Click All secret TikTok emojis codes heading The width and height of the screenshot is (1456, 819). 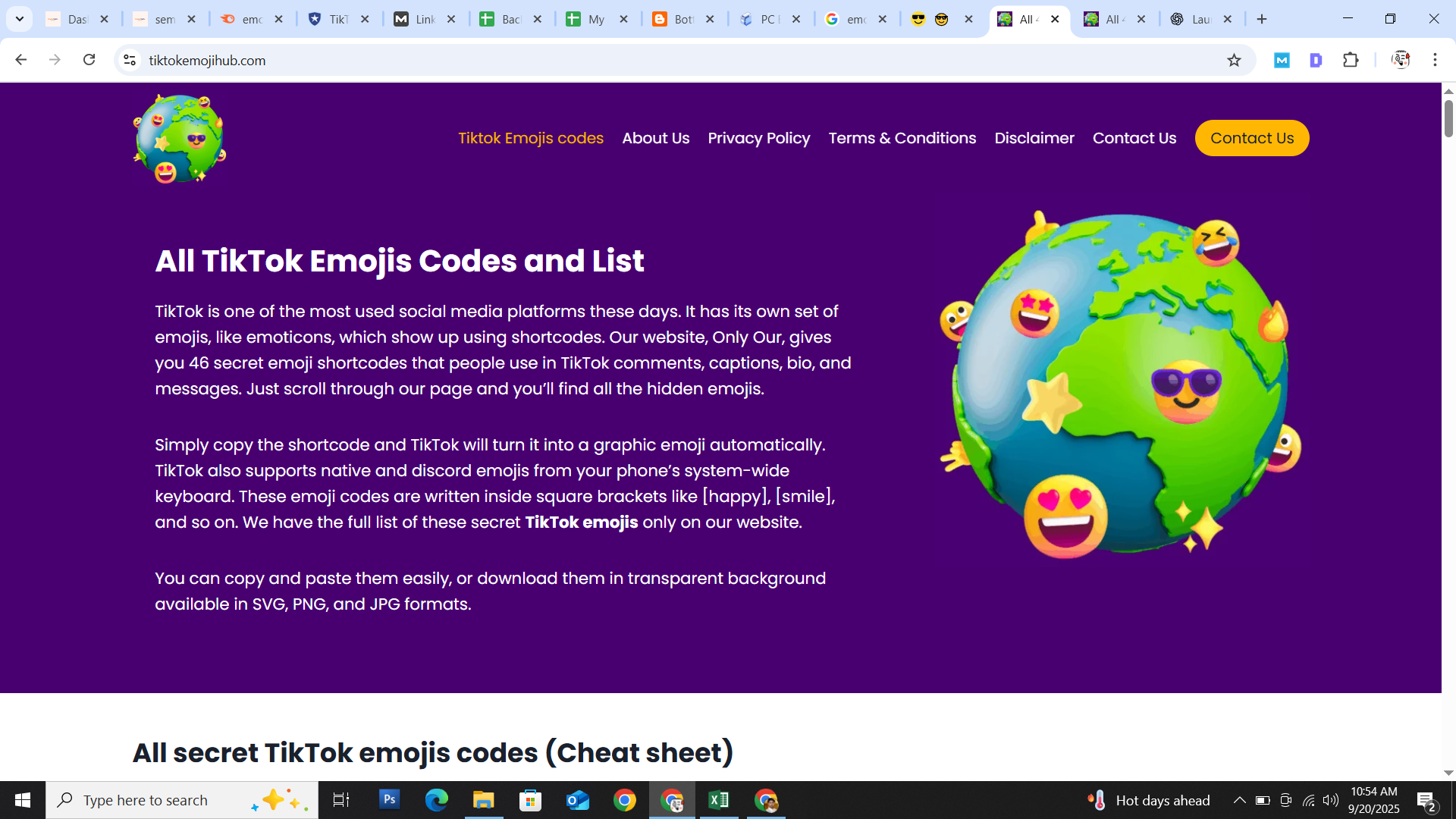click(433, 753)
